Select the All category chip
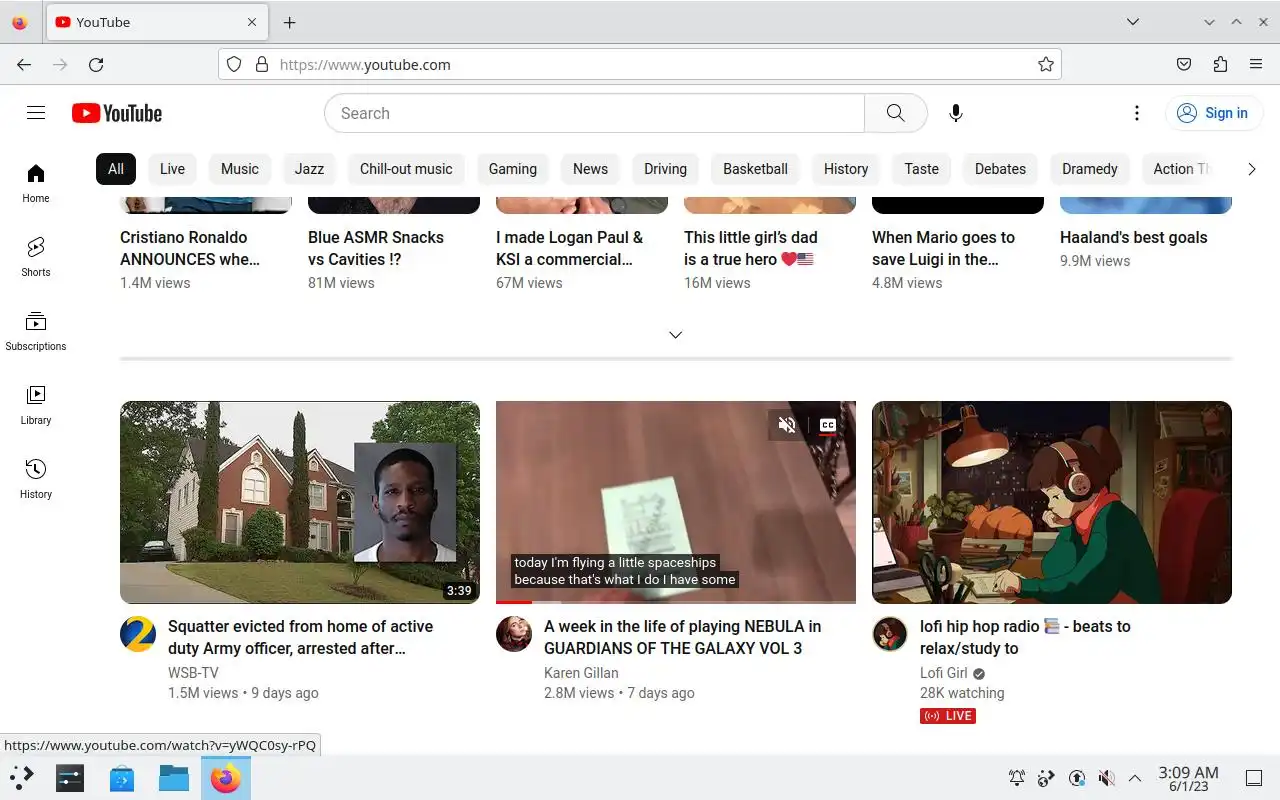The width and height of the screenshot is (1280, 800). point(116,169)
